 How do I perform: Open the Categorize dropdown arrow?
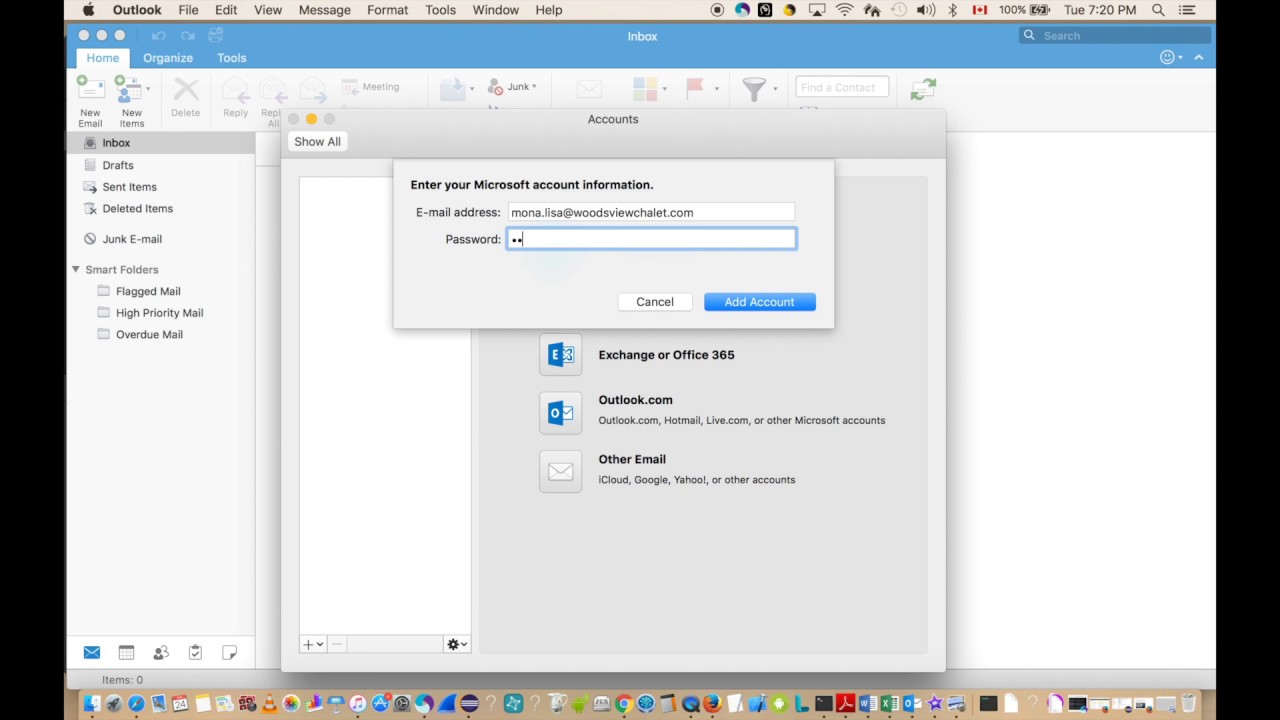point(664,89)
